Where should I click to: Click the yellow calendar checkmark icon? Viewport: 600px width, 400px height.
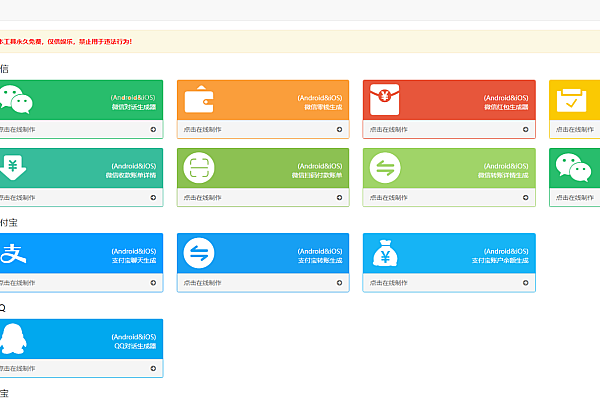pyautogui.click(x=570, y=99)
